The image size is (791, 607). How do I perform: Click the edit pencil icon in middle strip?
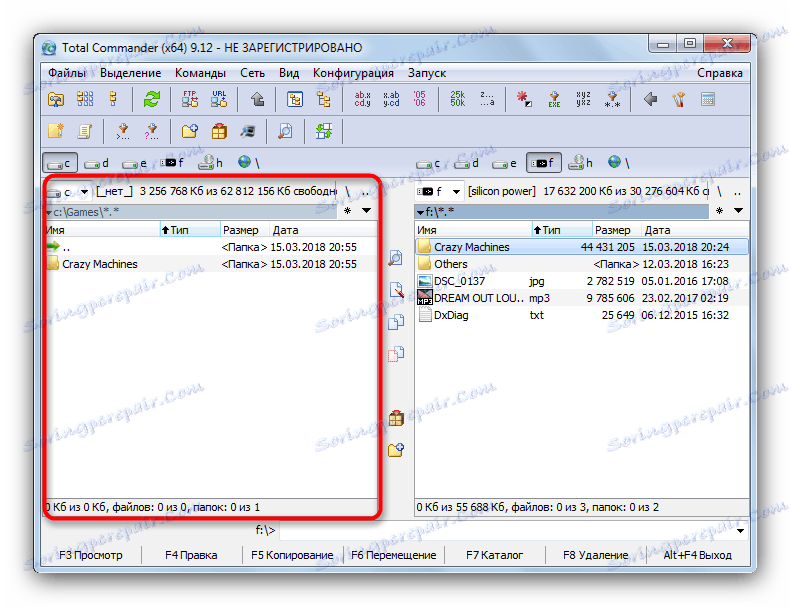pos(396,290)
